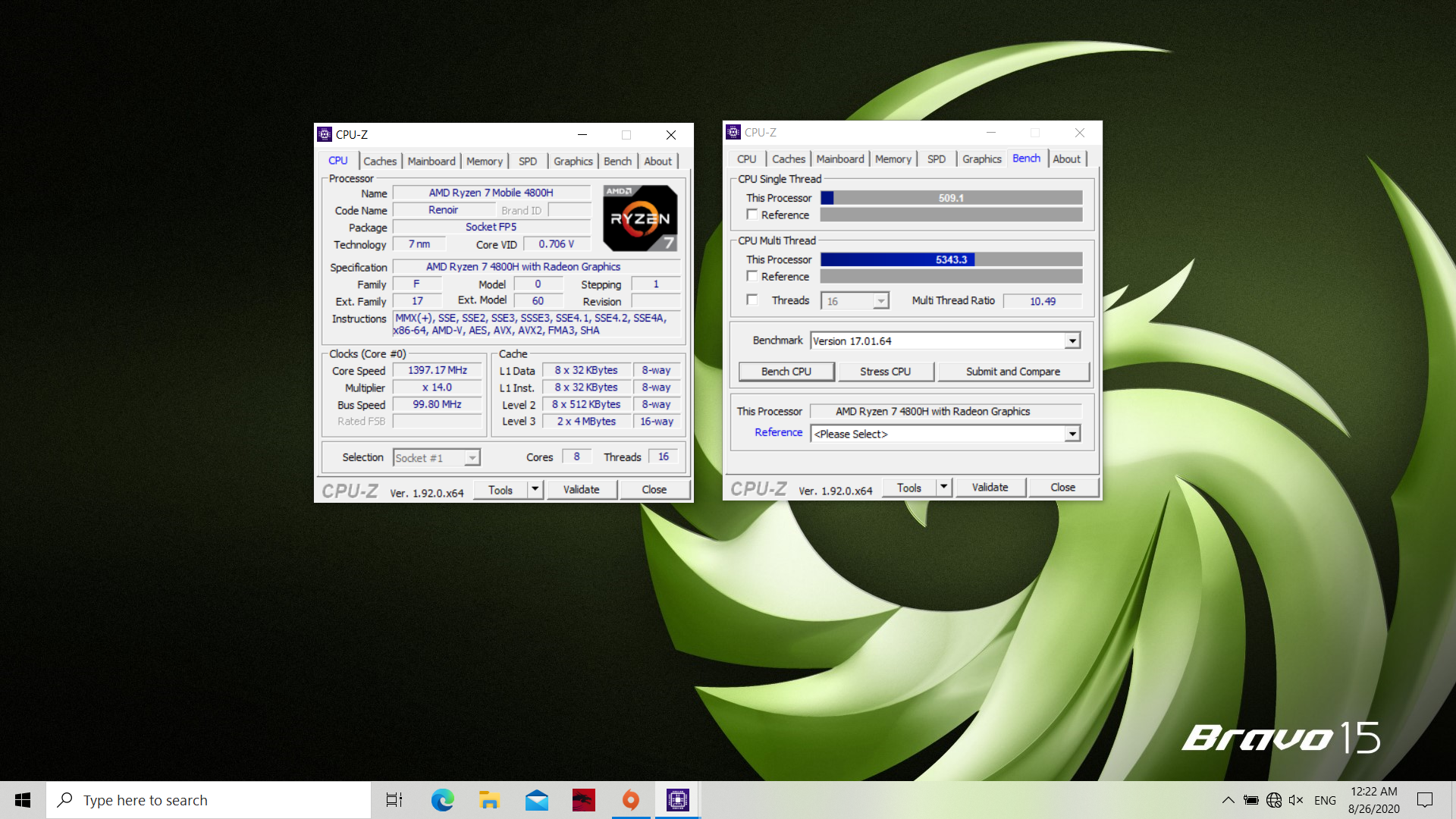Open MSI Dragon Center taskbar icon
Image resolution: width=1456 pixels, height=819 pixels.
(x=584, y=800)
